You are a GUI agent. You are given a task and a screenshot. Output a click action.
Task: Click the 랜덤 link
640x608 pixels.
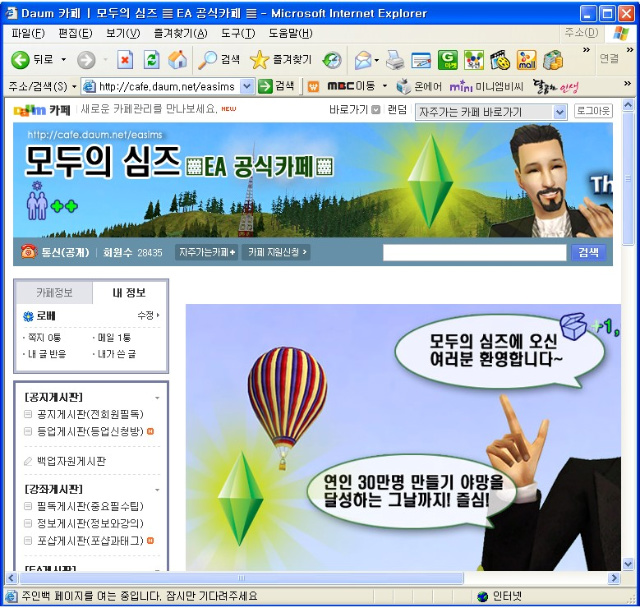point(397,109)
